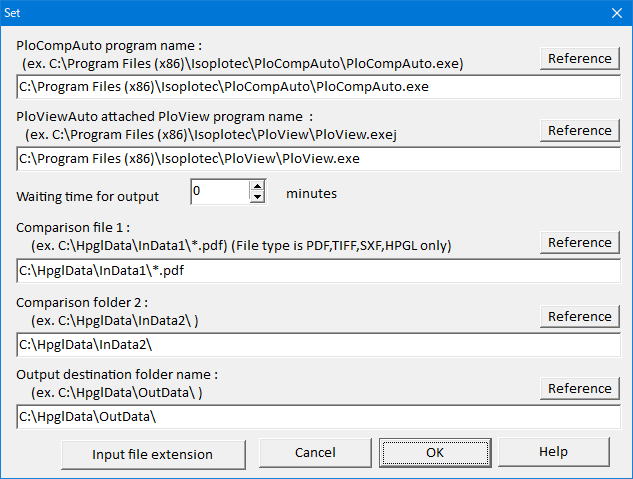Open the Input file extension settings
This screenshot has width=633, height=479.
point(152,454)
